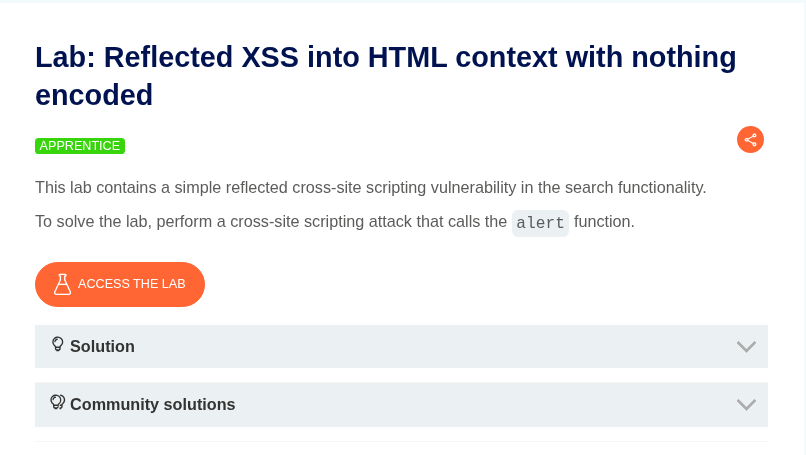This screenshot has width=806, height=455.
Task: Expand Community solutions using its chevron arrow
Action: coord(746,405)
